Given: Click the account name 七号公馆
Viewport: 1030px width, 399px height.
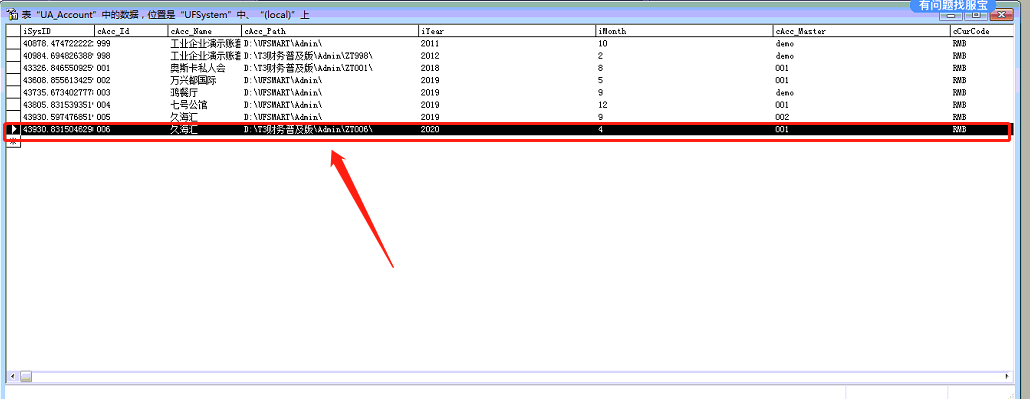Looking at the screenshot, I should click(189, 105).
